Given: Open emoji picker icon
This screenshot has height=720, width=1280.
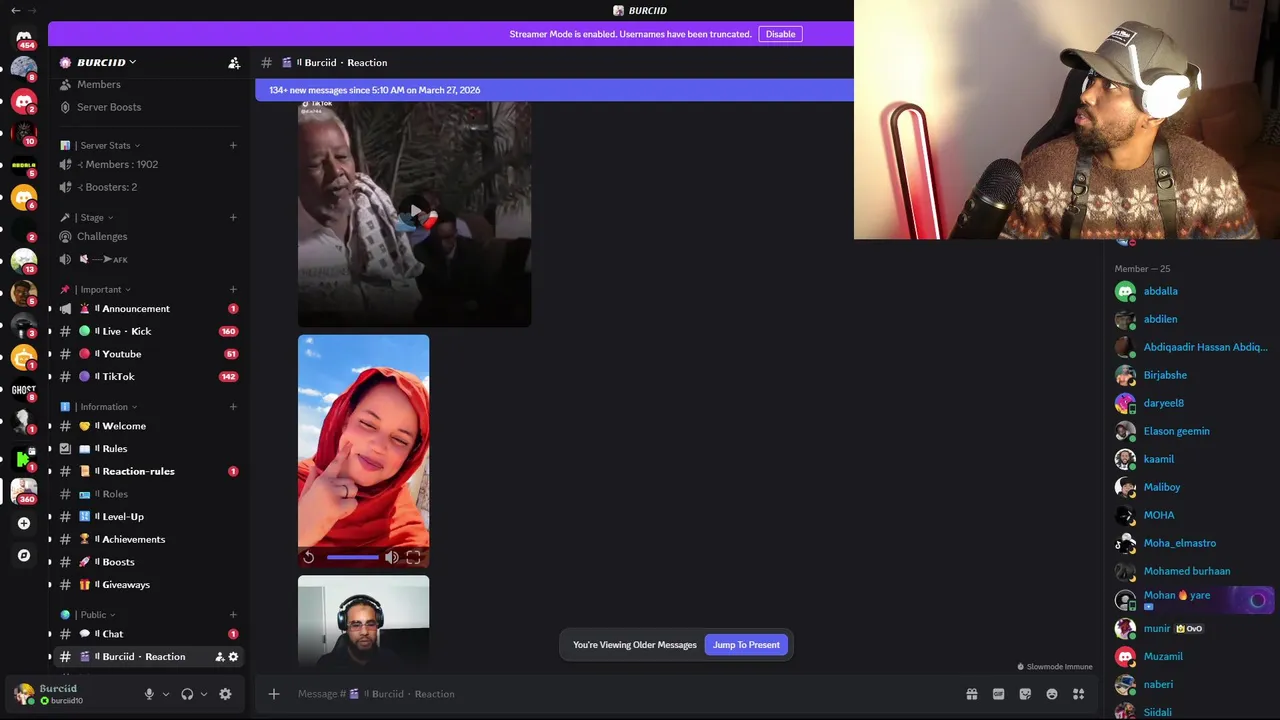Looking at the screenshot, I should coord(1052,694).
